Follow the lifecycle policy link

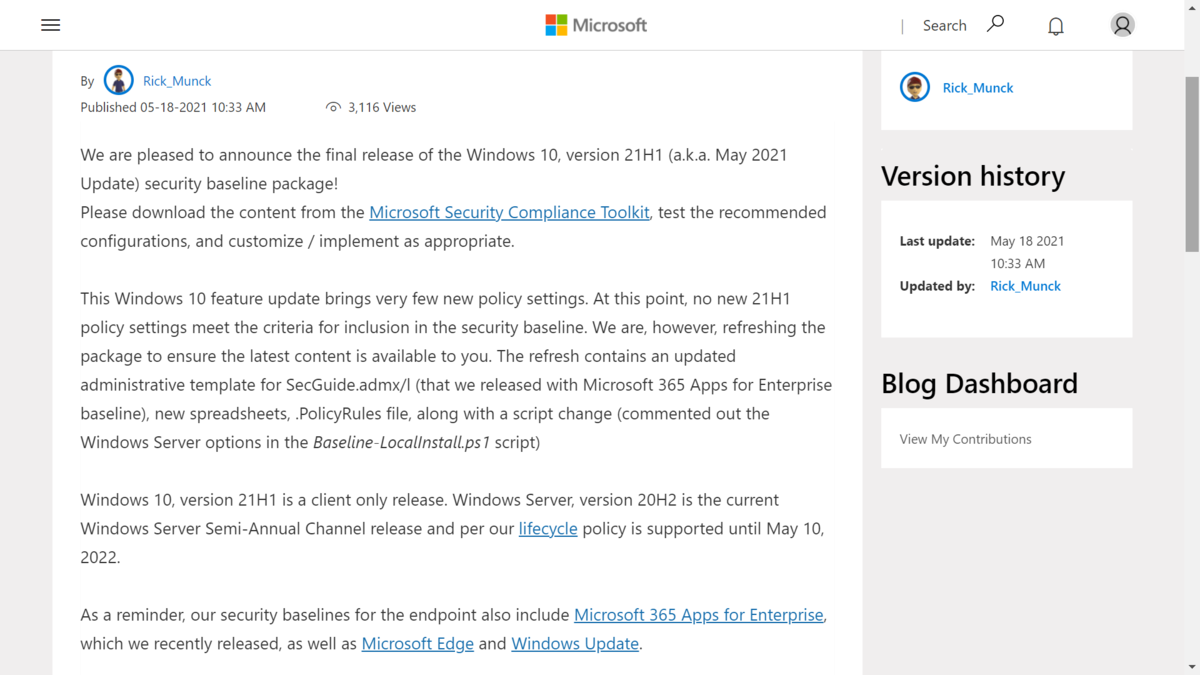(548, 528)
